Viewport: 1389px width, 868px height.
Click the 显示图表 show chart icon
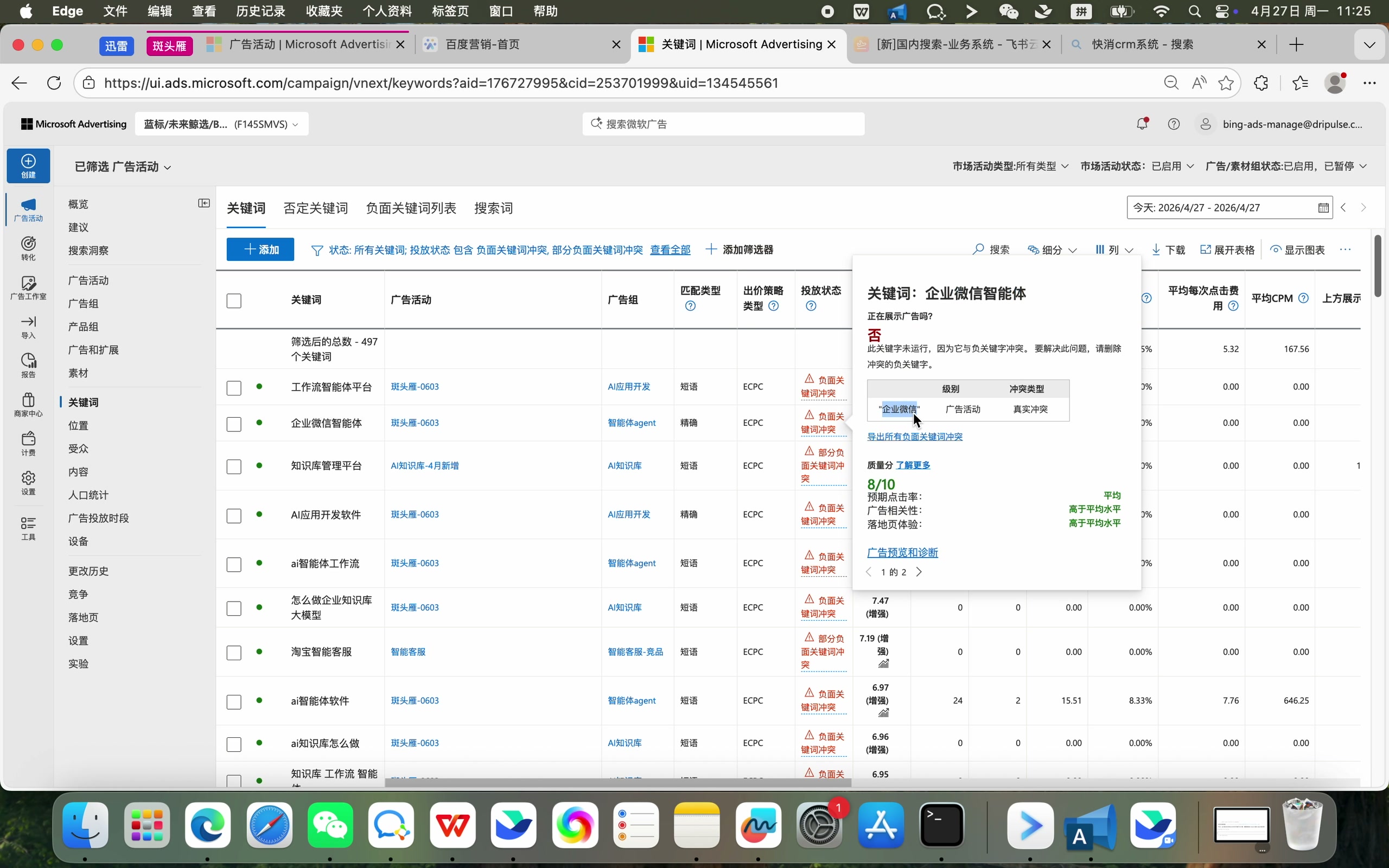pyautogui.click(x=1276, y=250)
